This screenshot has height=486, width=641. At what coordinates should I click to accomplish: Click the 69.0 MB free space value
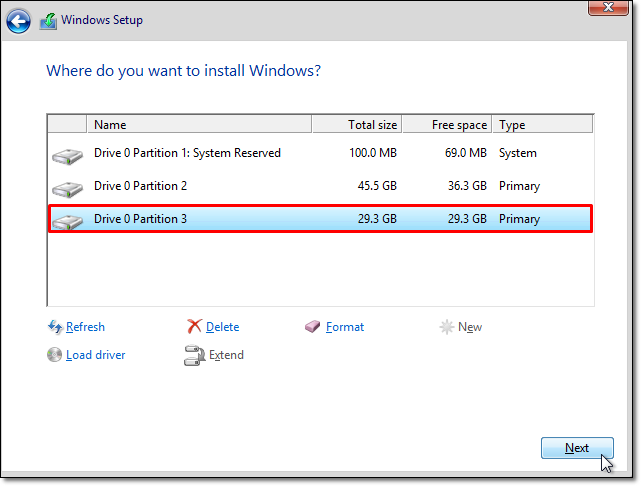coord(466,153)
